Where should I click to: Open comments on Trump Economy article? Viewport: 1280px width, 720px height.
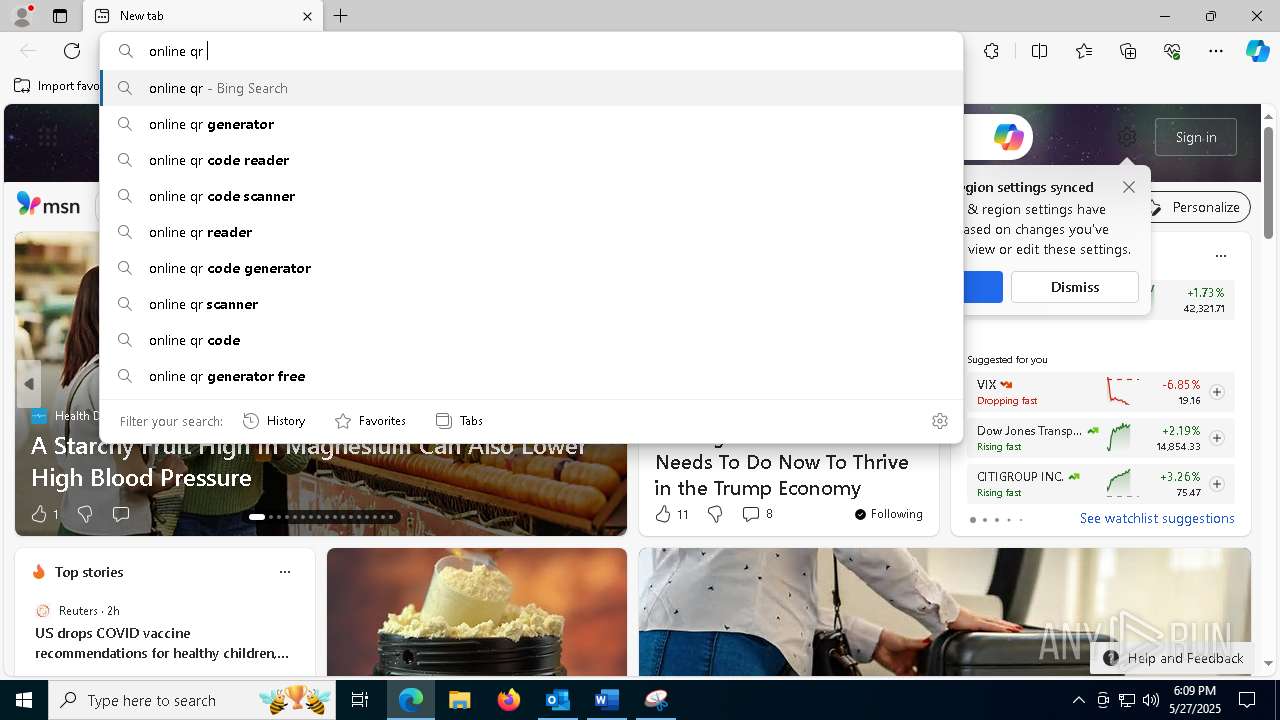point(757,514)
